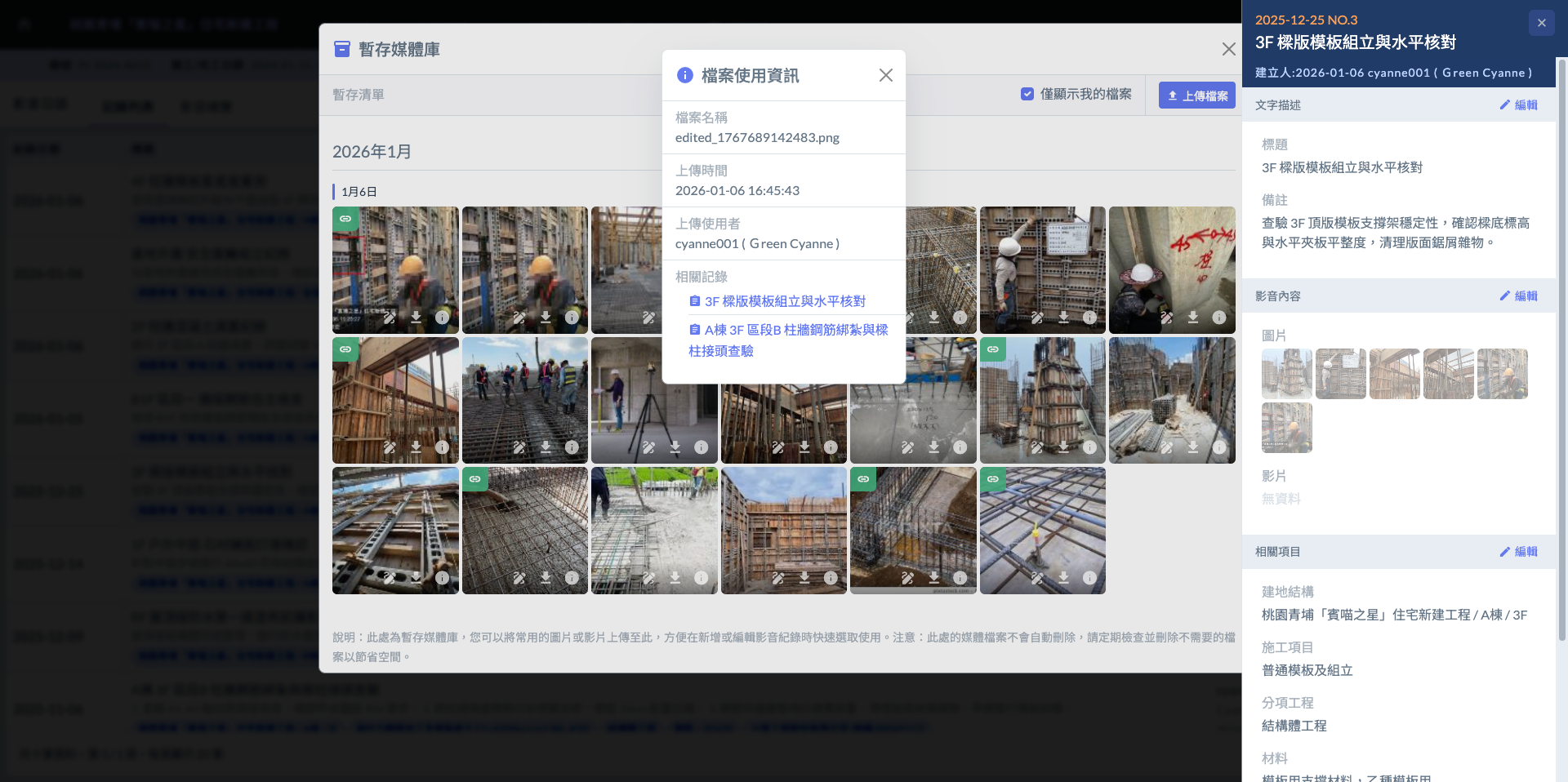Click the edit icon on first hard-hat worker photo

coord(390,317)
